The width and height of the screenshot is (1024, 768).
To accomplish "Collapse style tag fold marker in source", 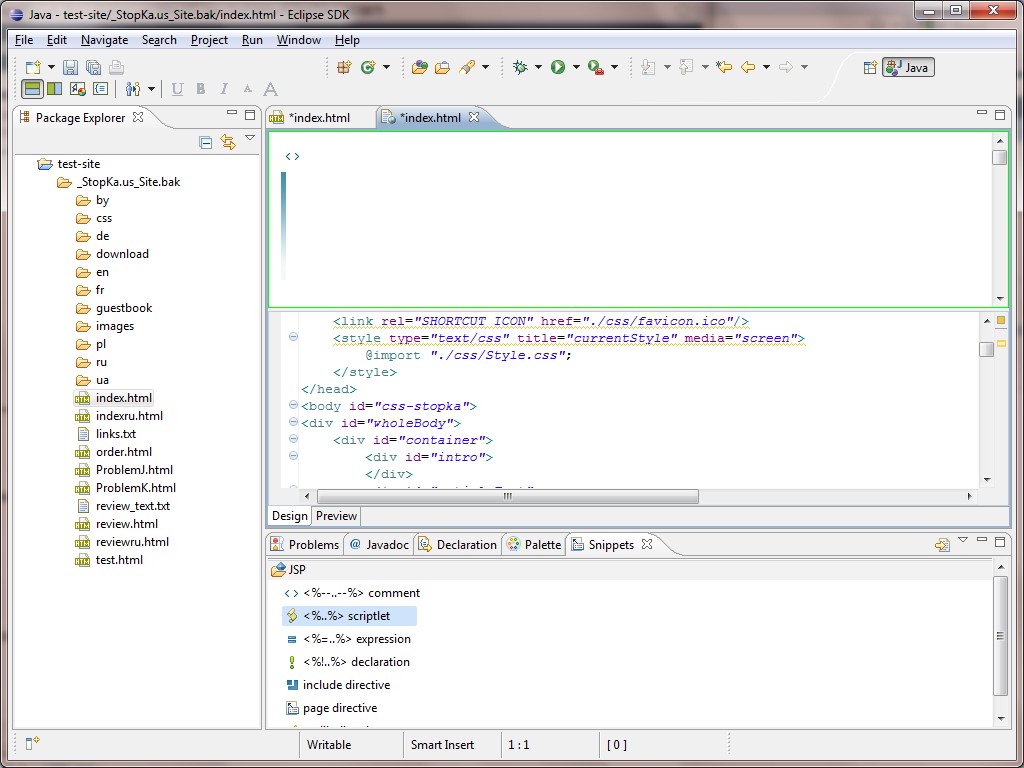I will [x=293, y=337].
